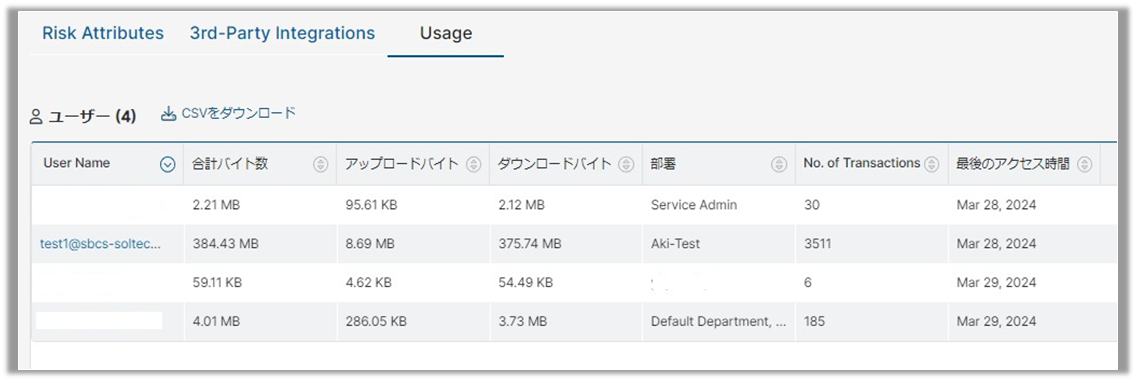Click the user icon next to ユーザー (4)
Screen dimensions: 1136x381
[x=36, y=117]
